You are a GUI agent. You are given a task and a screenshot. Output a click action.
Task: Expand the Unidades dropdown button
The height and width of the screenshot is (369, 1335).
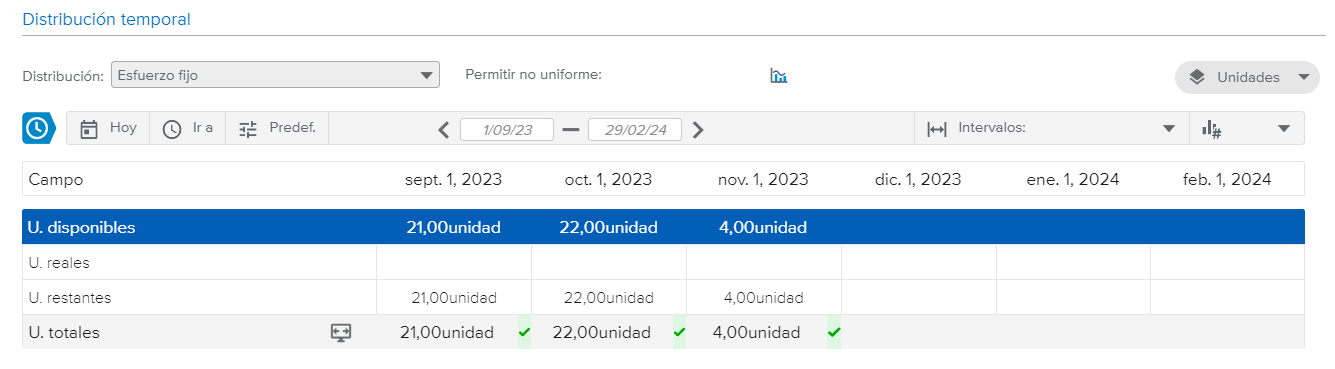coord(1247,77)
